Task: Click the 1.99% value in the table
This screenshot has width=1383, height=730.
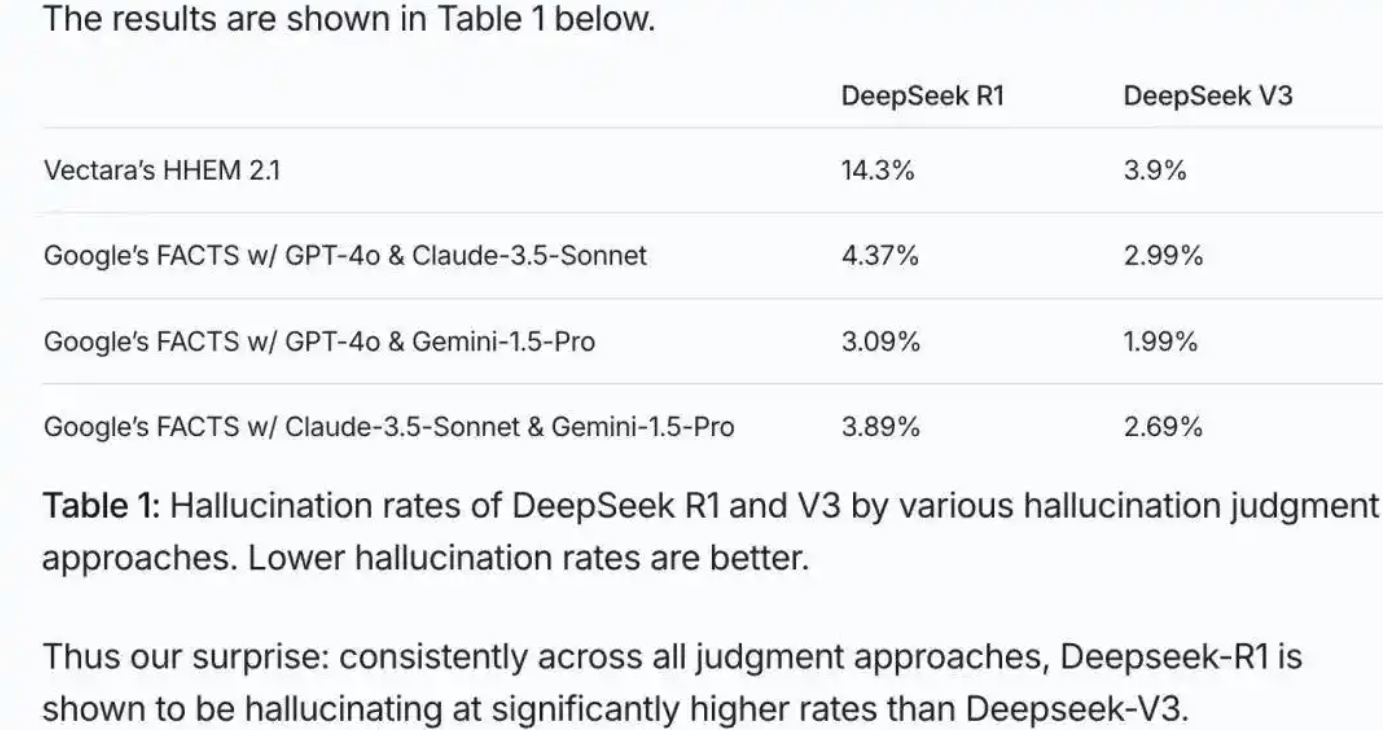Action: (x=1161, y=342)
